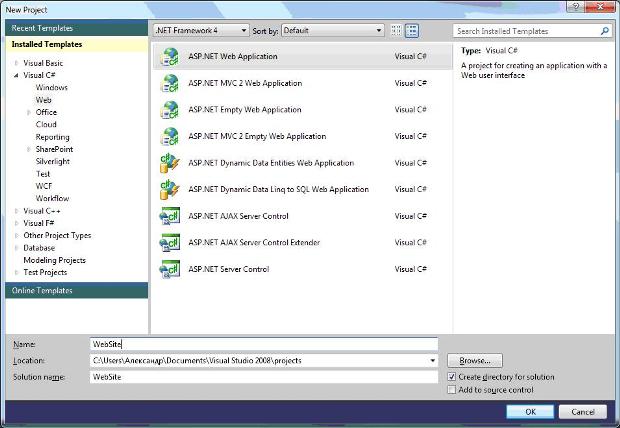Open the Online Templates section
This screenshot has width=620, height=428.
click(x=77, y=290)
